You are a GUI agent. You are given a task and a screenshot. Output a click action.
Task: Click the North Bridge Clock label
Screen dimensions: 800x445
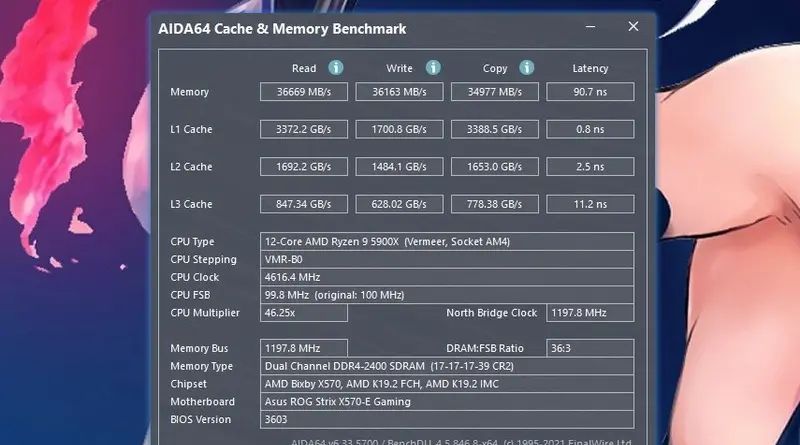point(491,313)
